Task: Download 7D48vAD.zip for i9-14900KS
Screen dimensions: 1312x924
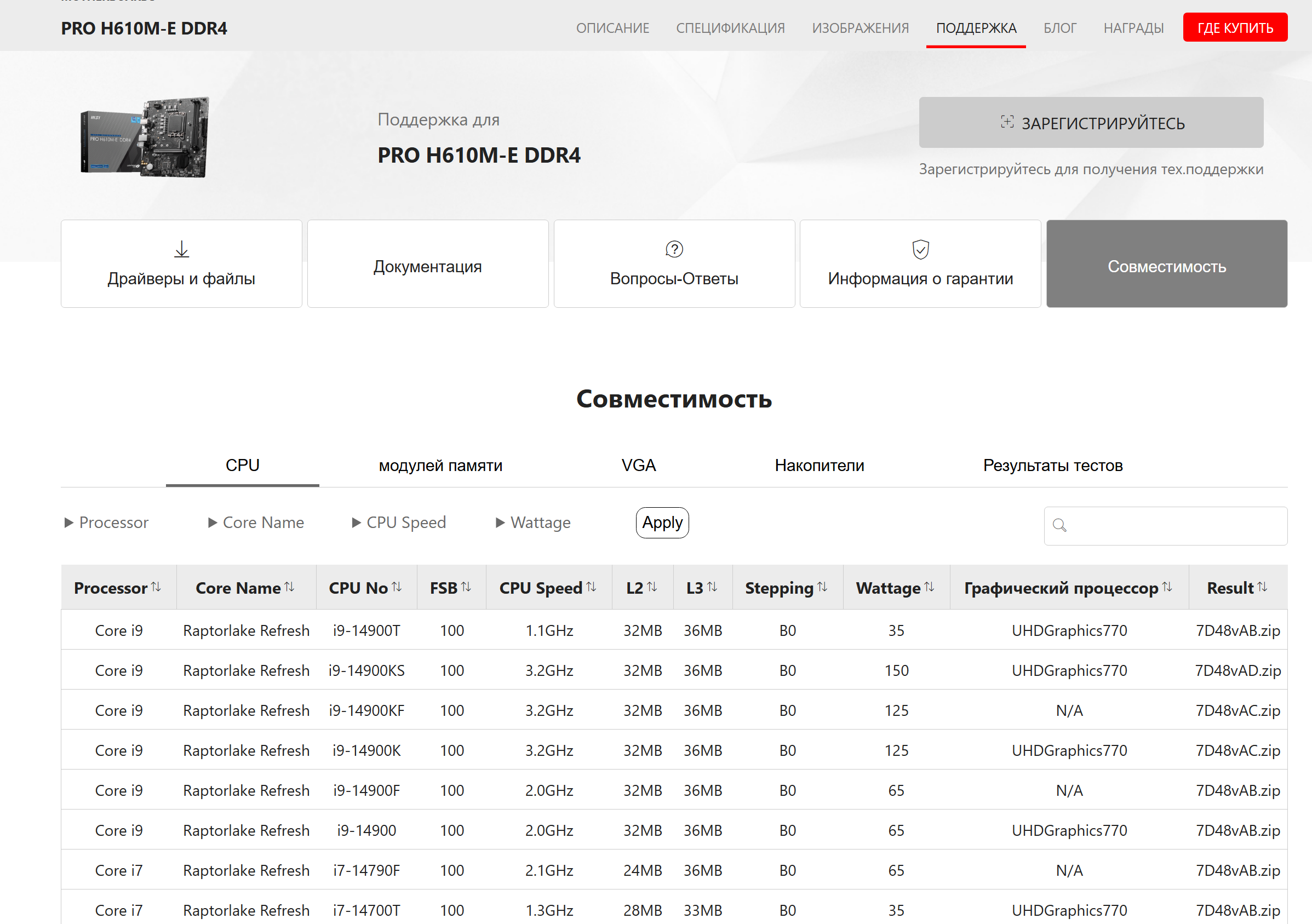Action: 1237,670
